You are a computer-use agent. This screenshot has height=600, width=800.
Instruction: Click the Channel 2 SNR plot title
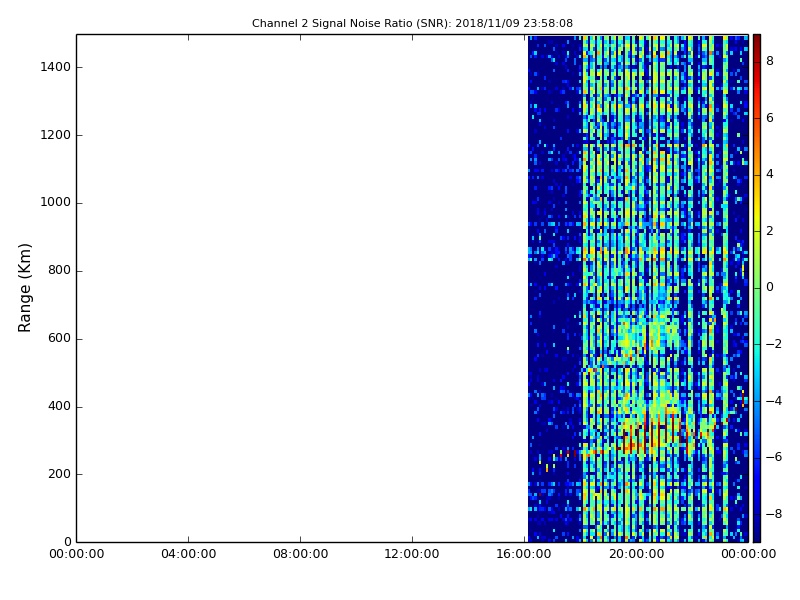pos(412,23)
